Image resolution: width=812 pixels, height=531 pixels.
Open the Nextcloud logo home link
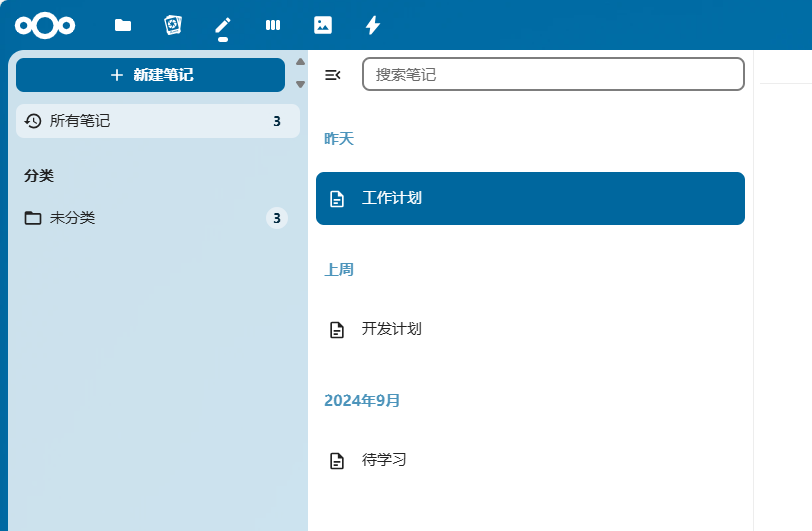click(45, 25)
